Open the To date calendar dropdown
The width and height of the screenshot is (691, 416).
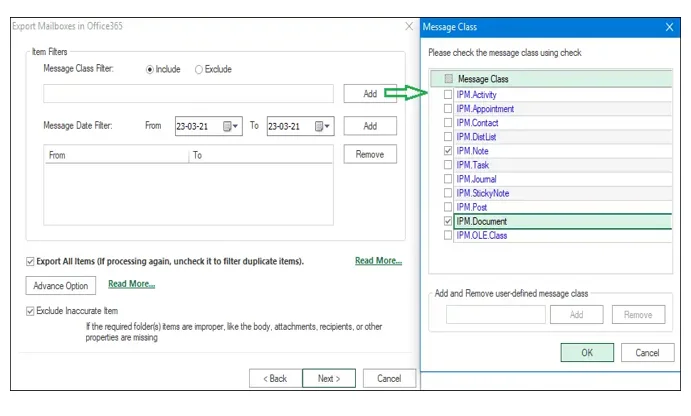point(327,126)
